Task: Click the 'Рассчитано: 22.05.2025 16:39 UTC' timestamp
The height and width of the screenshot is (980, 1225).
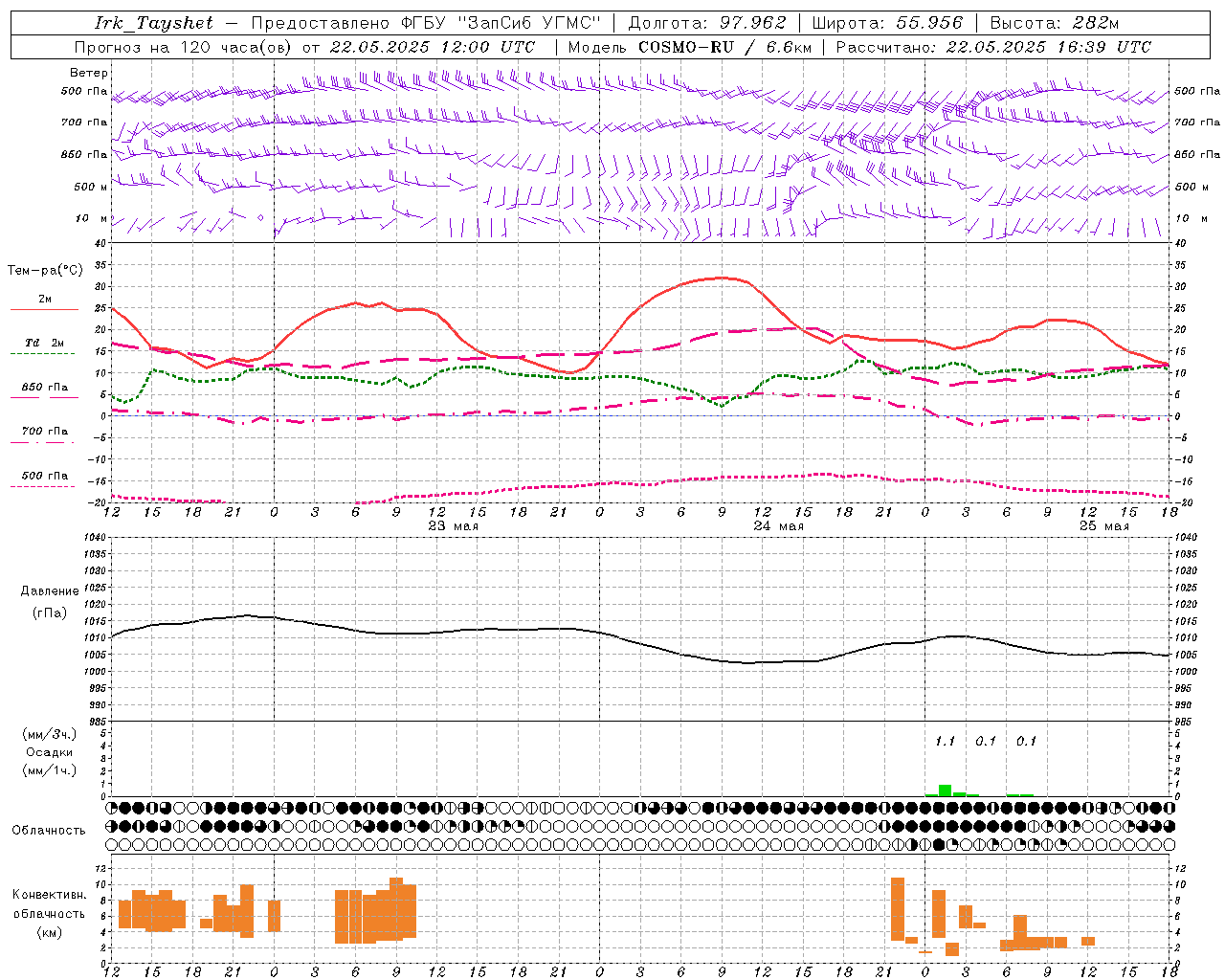Action: pyautogui.click(x=994, y=47)
